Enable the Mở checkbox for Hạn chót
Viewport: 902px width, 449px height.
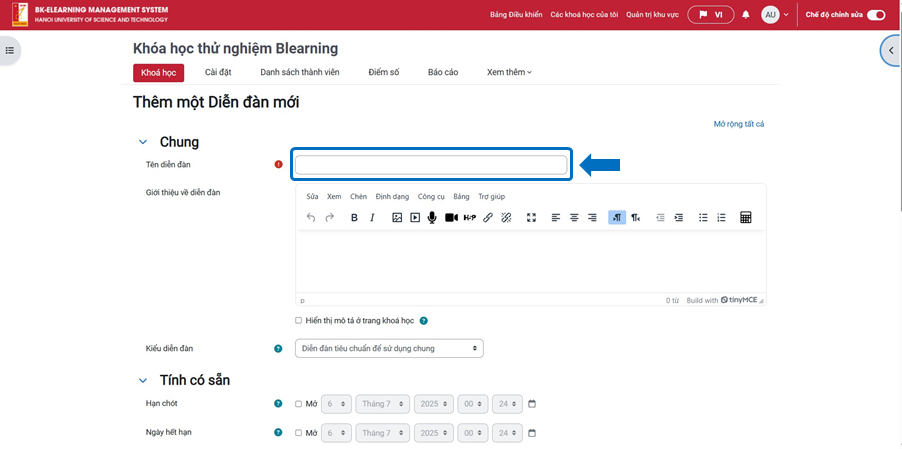[298, 404]
